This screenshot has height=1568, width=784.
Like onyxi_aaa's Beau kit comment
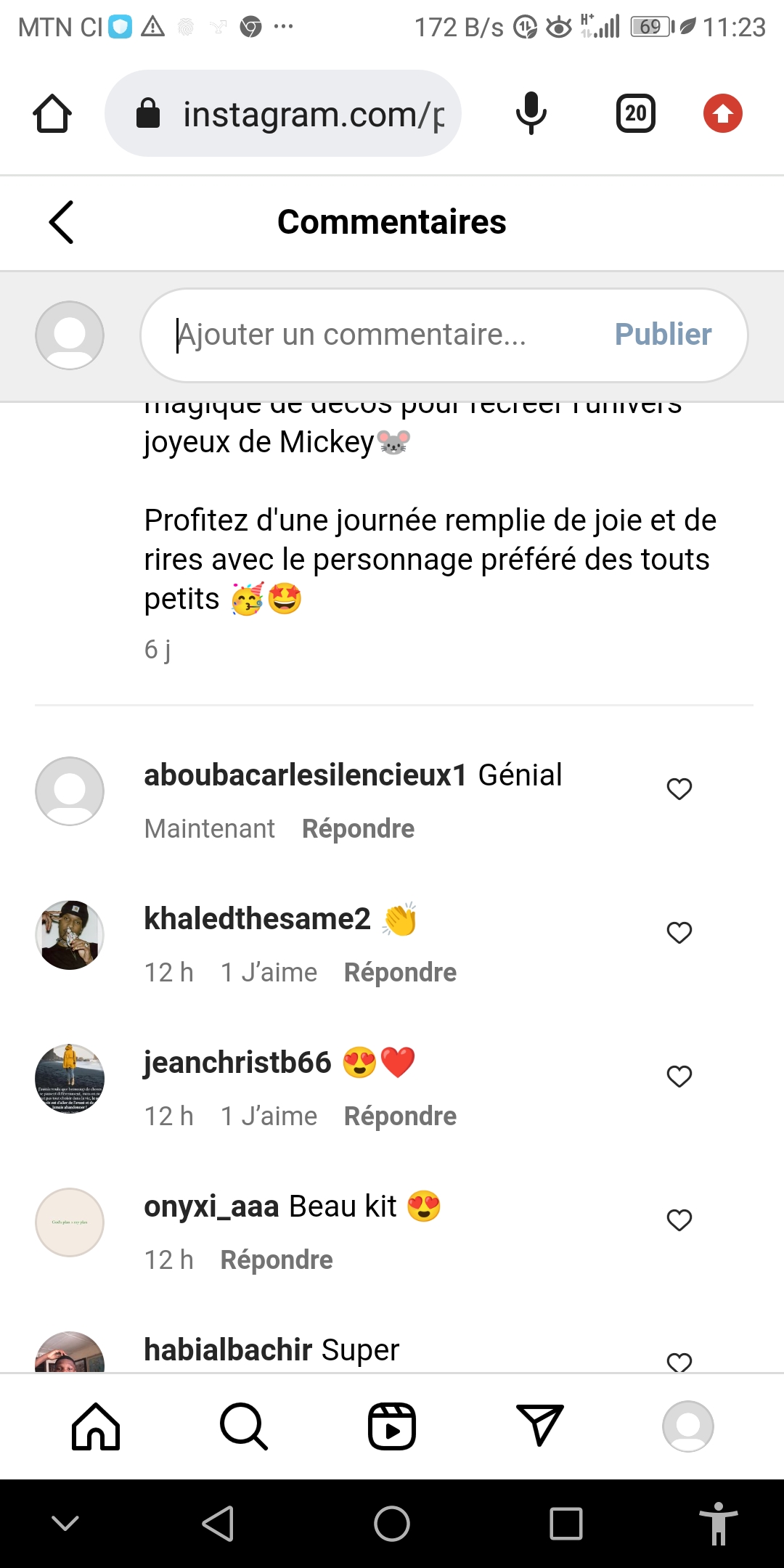click(679, 1220)
